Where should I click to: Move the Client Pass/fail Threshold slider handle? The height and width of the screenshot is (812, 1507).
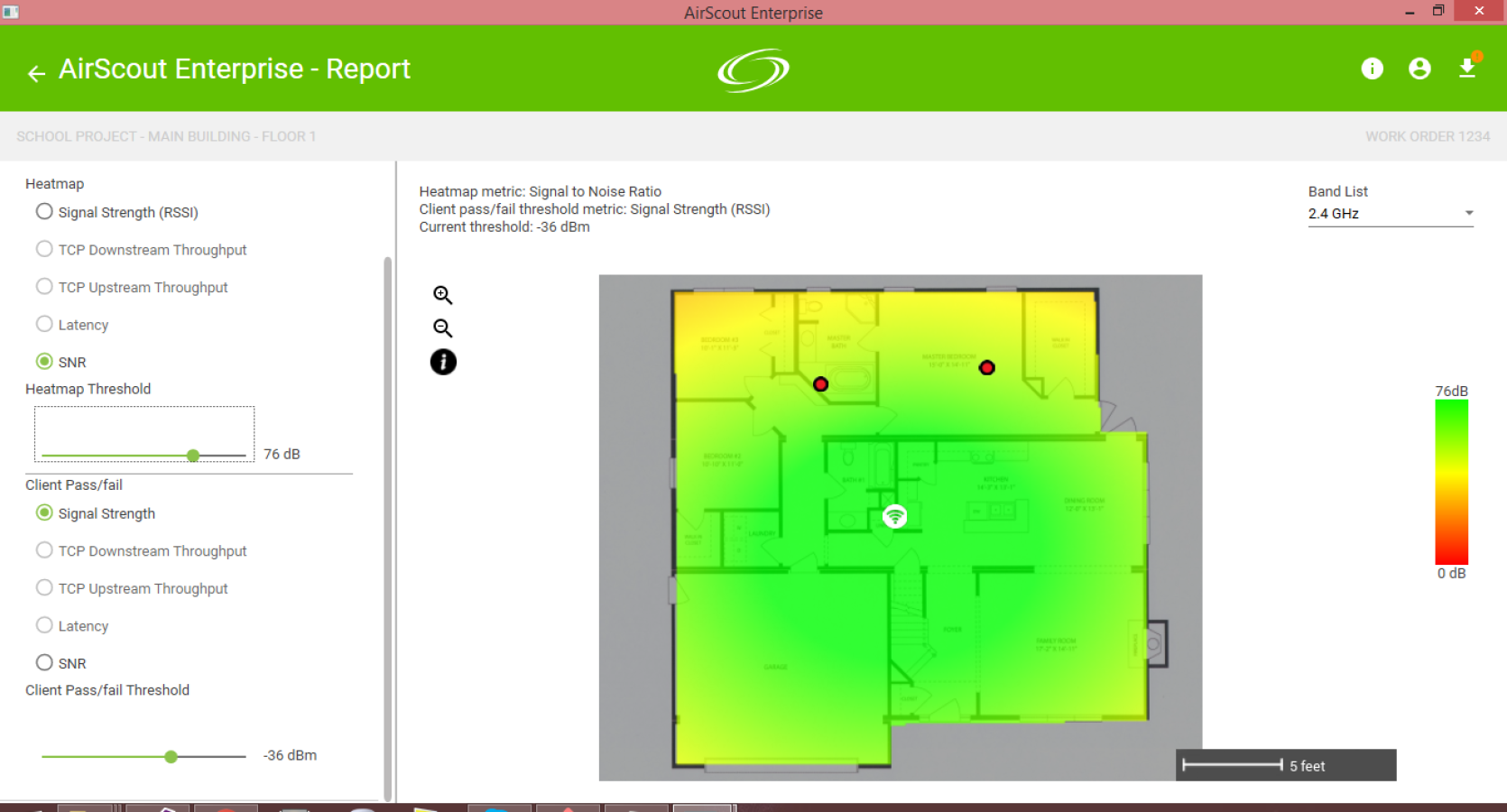tap(171, 757)
